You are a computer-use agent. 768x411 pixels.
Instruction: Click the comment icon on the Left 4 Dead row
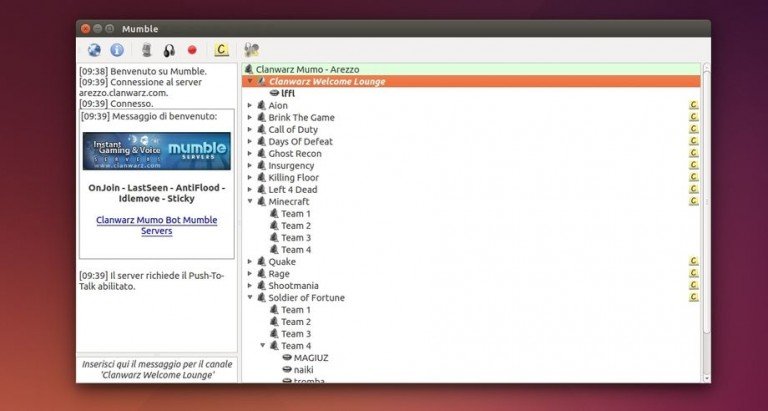693,189
